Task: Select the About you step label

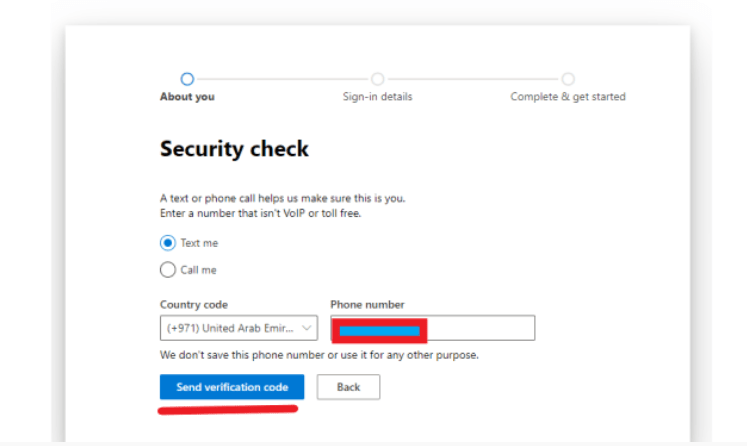Action: [x=187, y=97]
